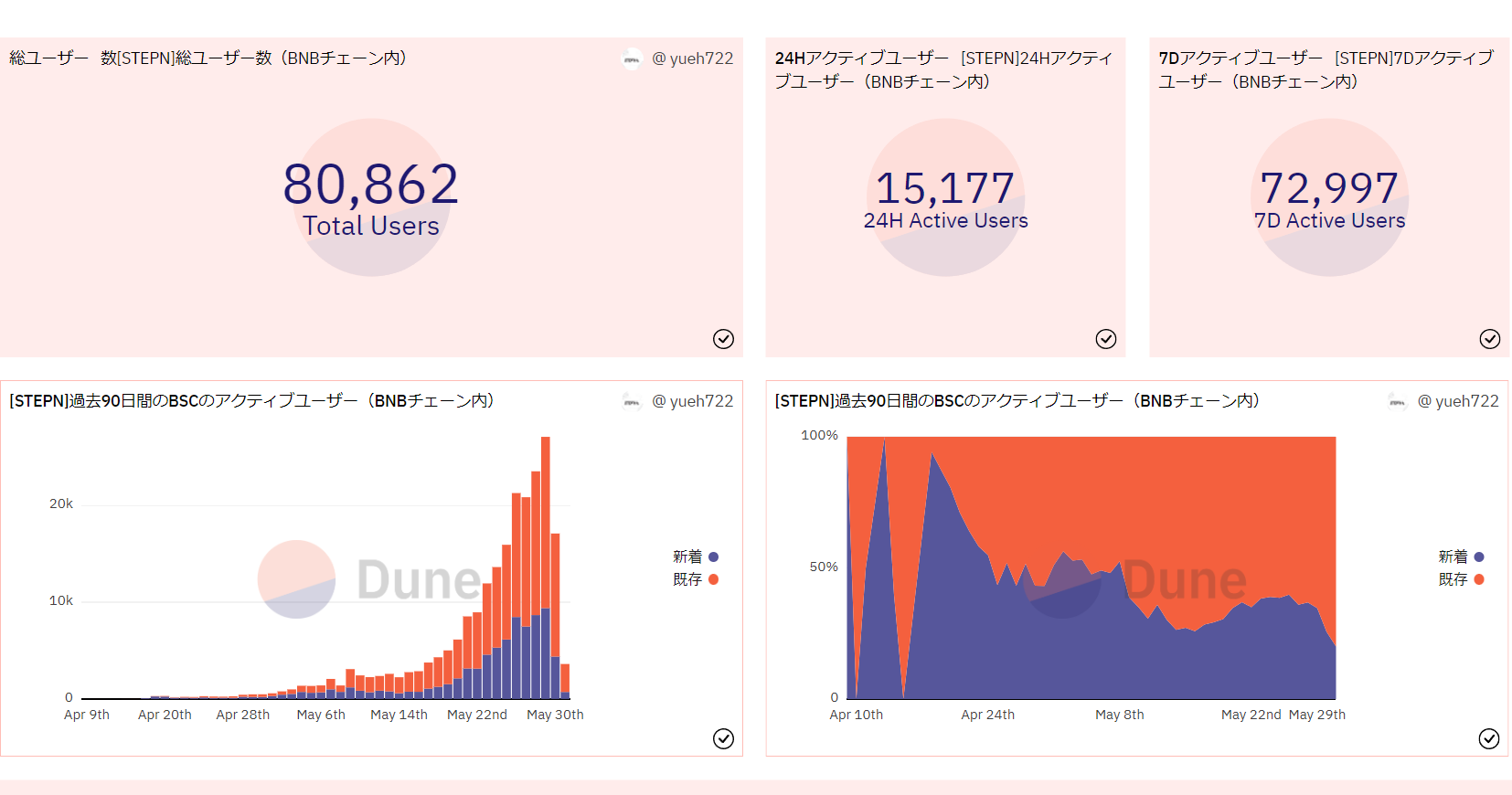
Task: Click the Apr 24th label in area chart
Action: pyautogui.click(x=988, y=715)
